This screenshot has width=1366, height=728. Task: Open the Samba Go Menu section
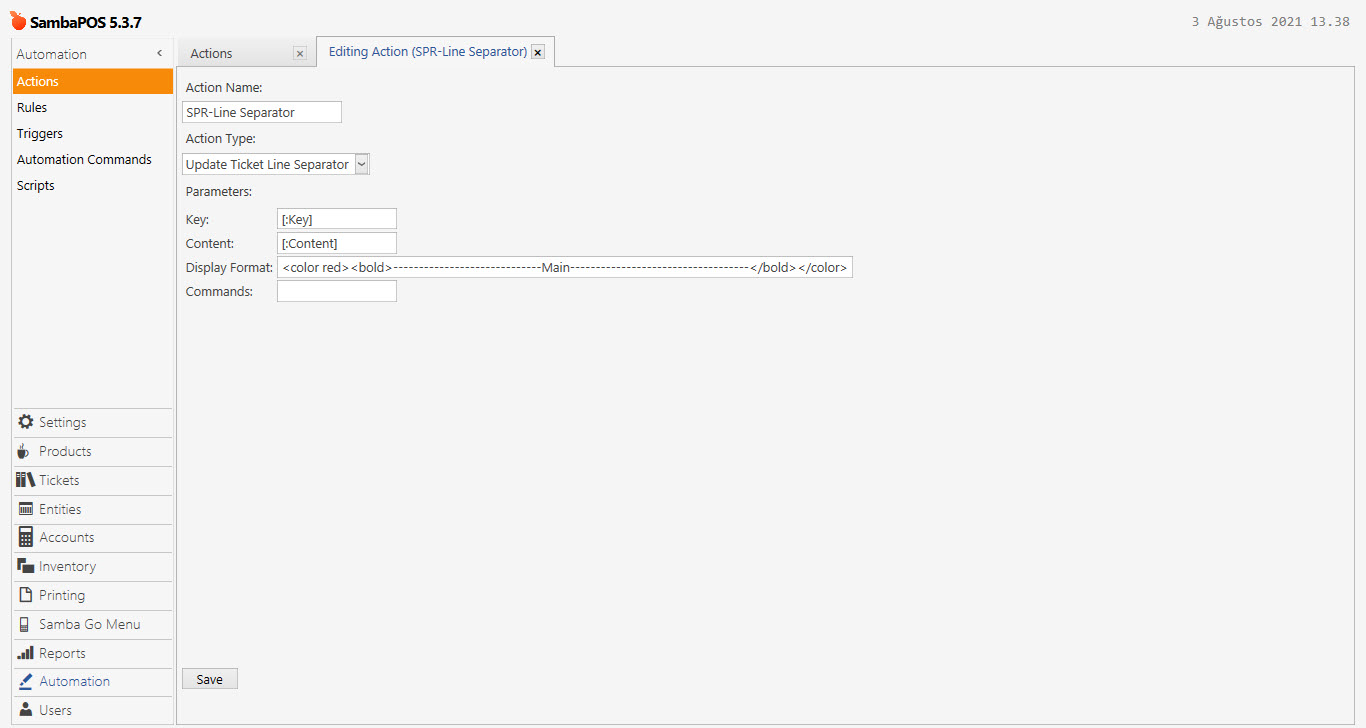[x=92, y=624]
